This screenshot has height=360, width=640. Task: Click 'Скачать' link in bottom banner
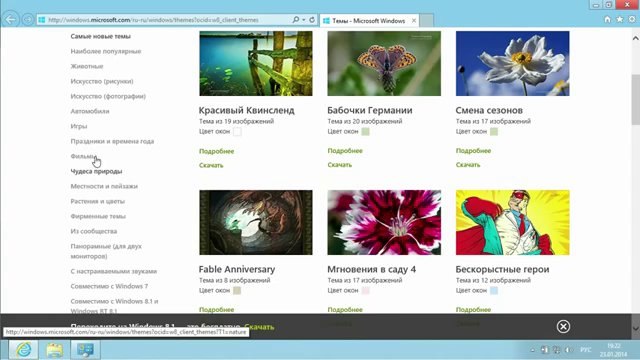[259, 327]
